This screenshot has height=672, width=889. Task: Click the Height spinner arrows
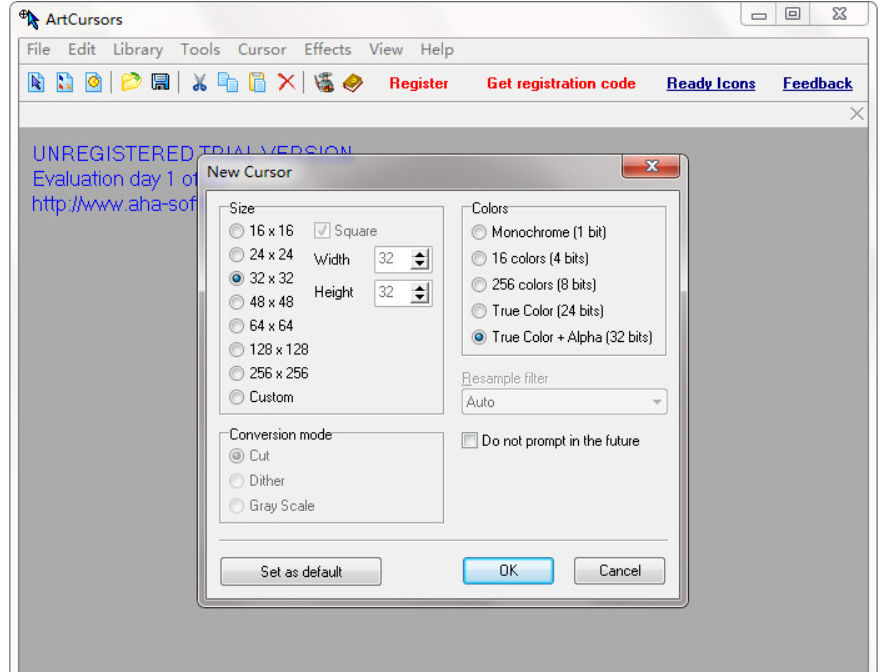click(x=421, y=293)
